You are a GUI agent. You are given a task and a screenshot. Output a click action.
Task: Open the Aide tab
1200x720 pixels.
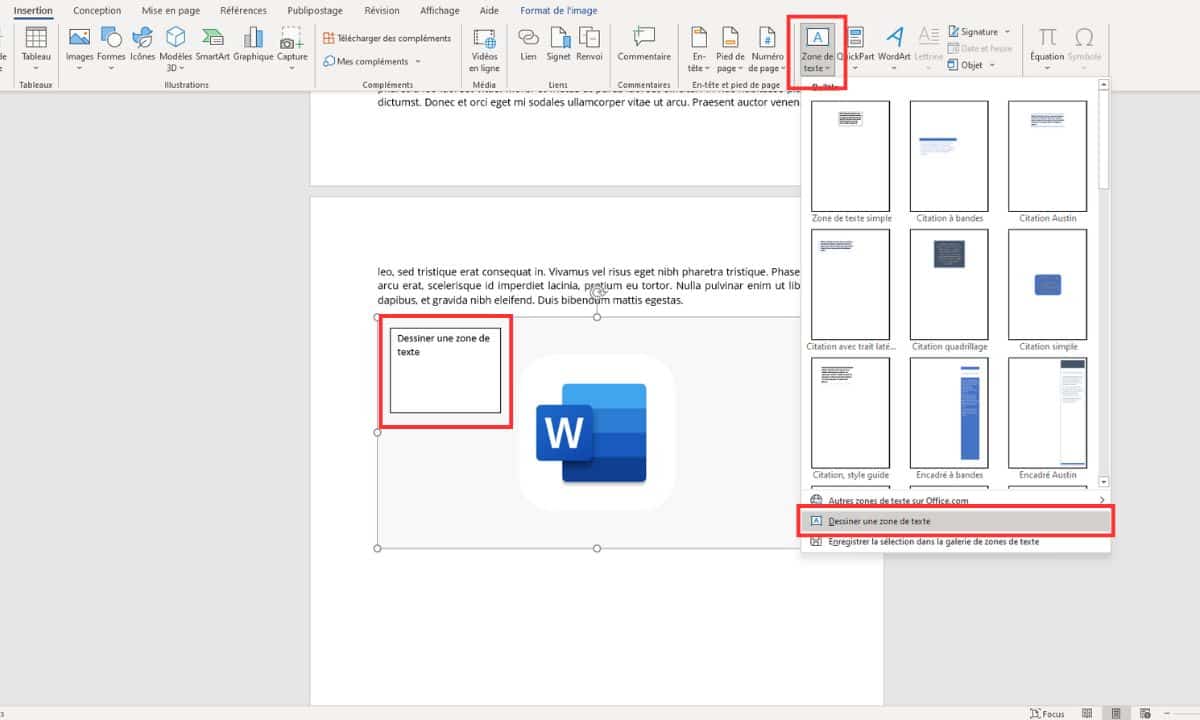click(489, 10)
